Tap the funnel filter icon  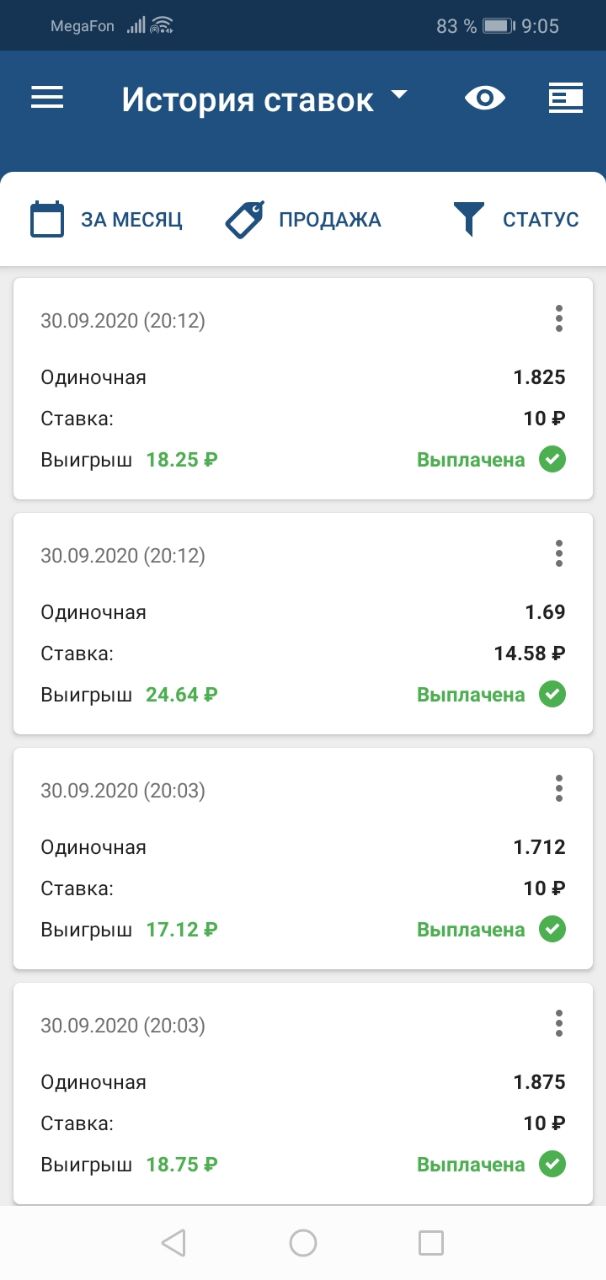click(469, 219)
